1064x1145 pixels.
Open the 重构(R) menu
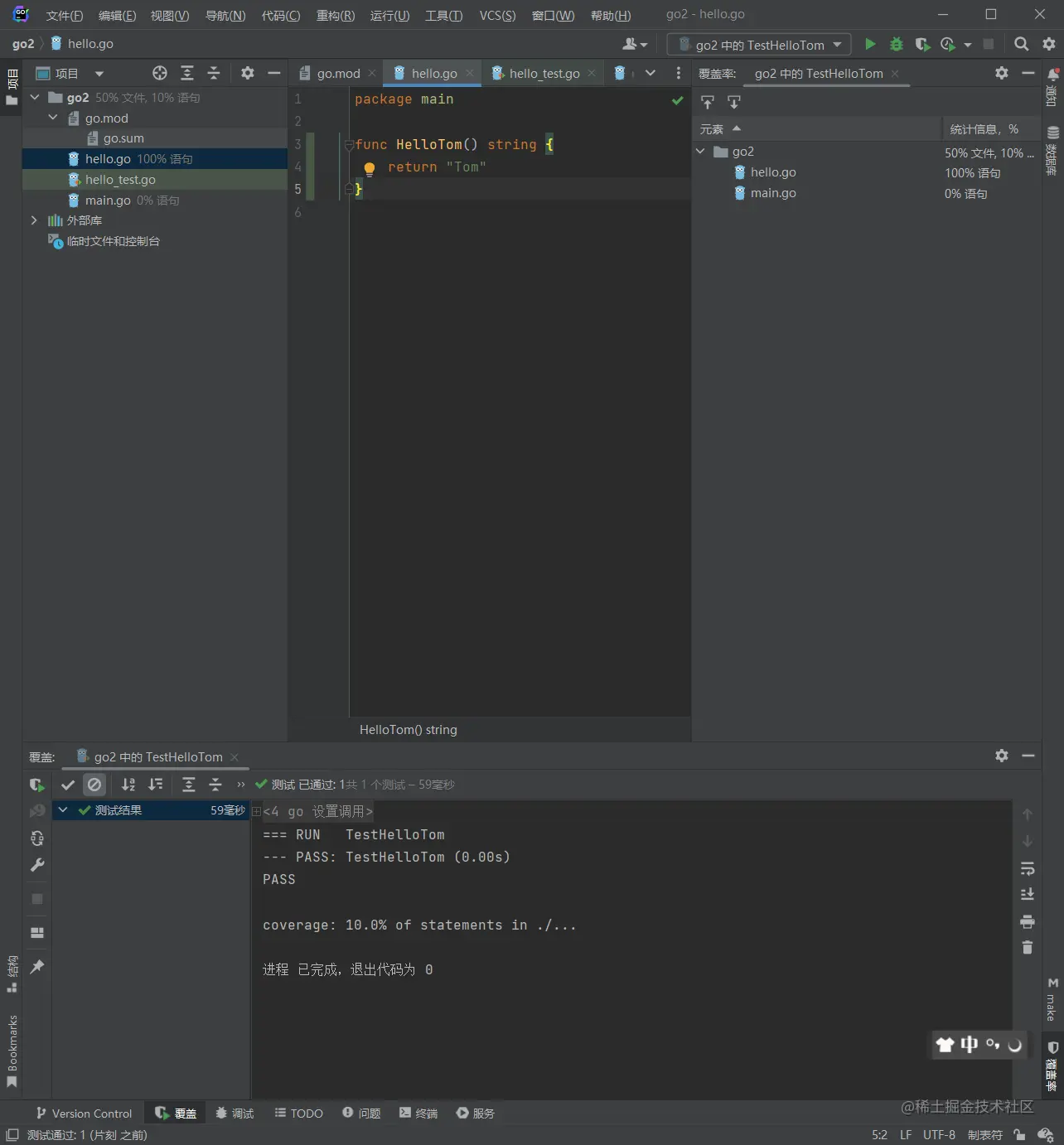tap(336, 16)
